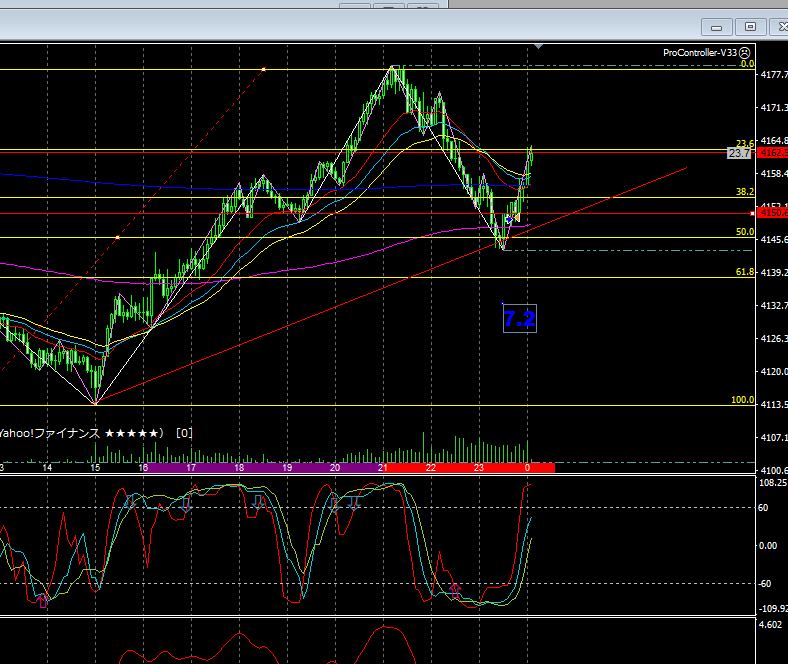Select the solid red rising trendline

tap(391, 286)
